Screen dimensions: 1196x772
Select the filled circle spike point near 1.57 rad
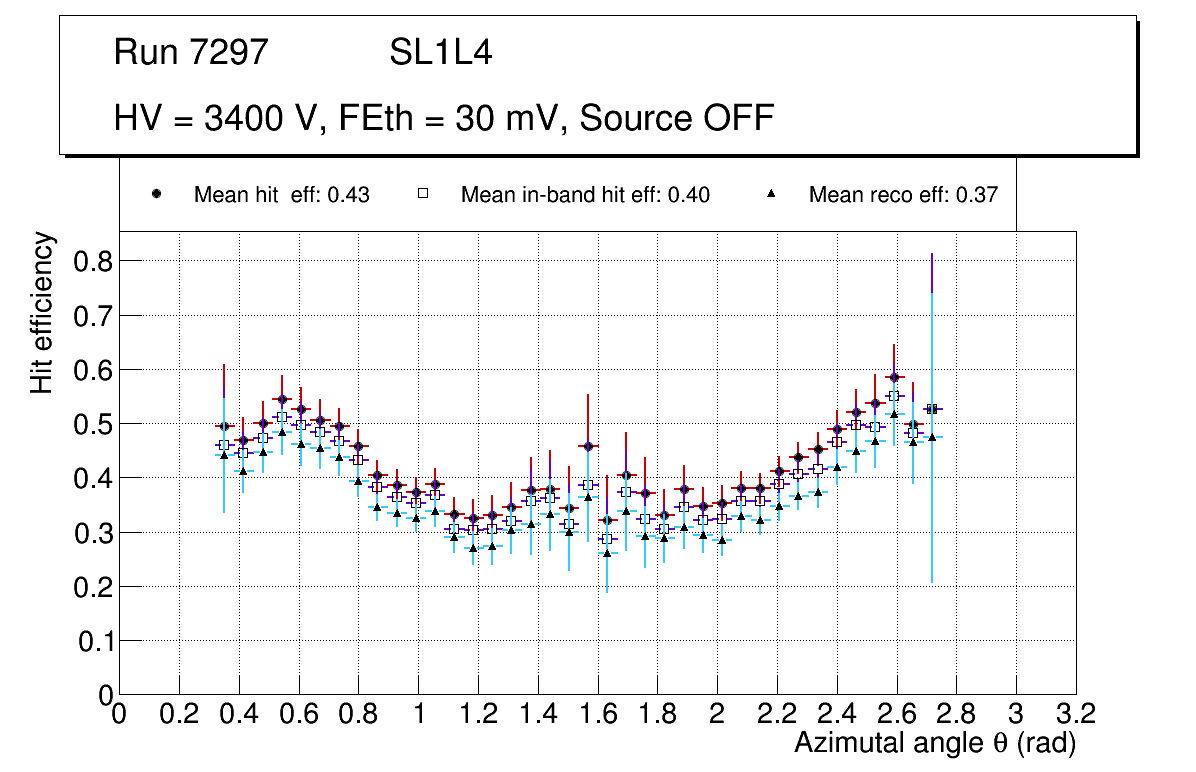coord(588,446)
